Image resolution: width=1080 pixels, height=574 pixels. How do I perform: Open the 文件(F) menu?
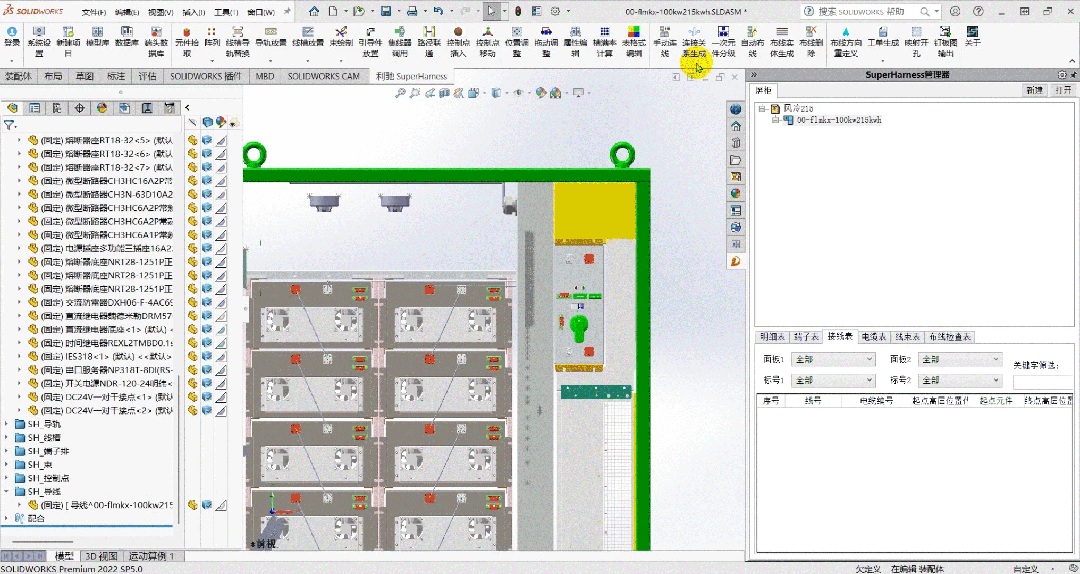(94, 12)
